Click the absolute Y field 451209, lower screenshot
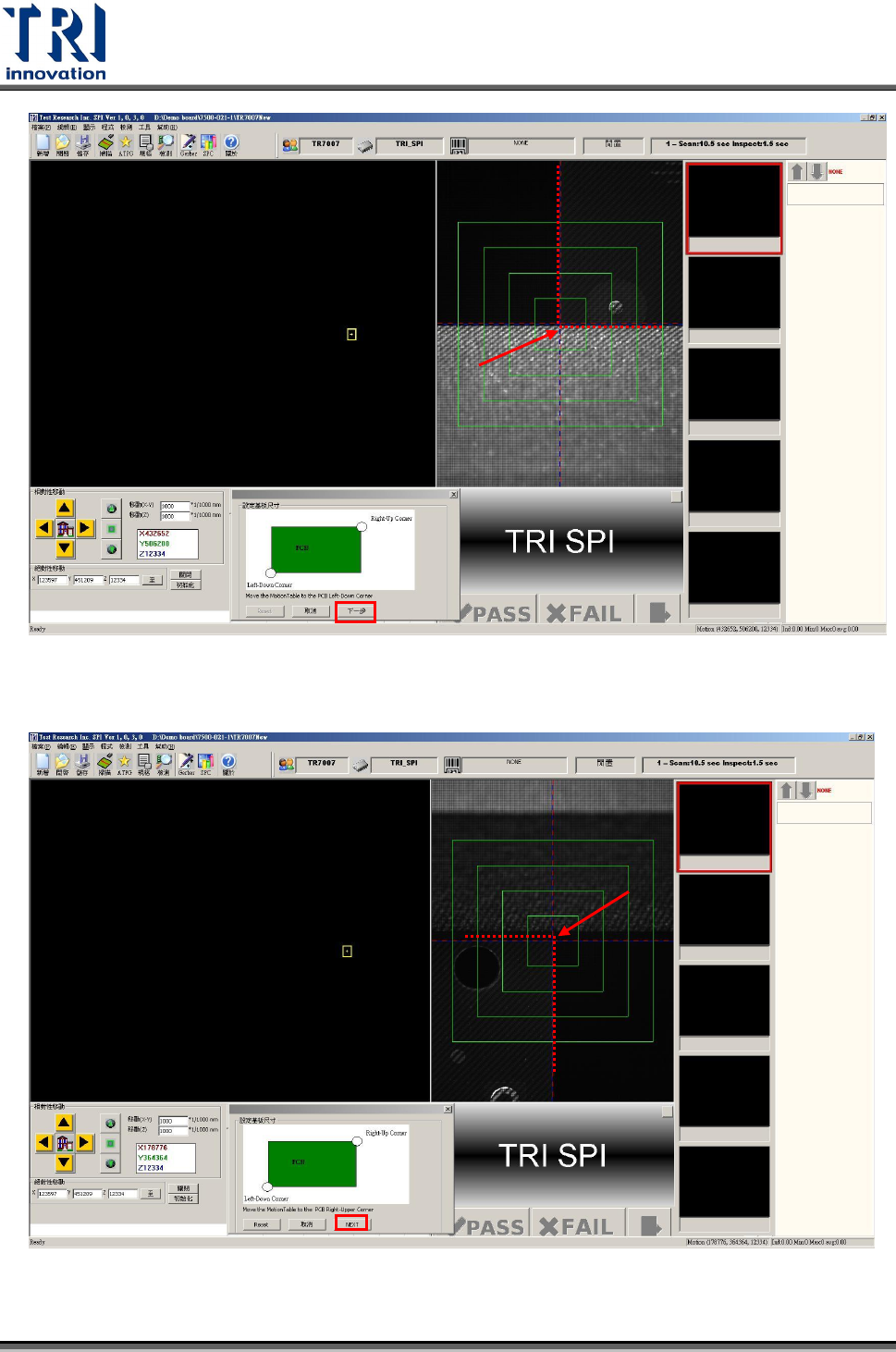 87,1194
